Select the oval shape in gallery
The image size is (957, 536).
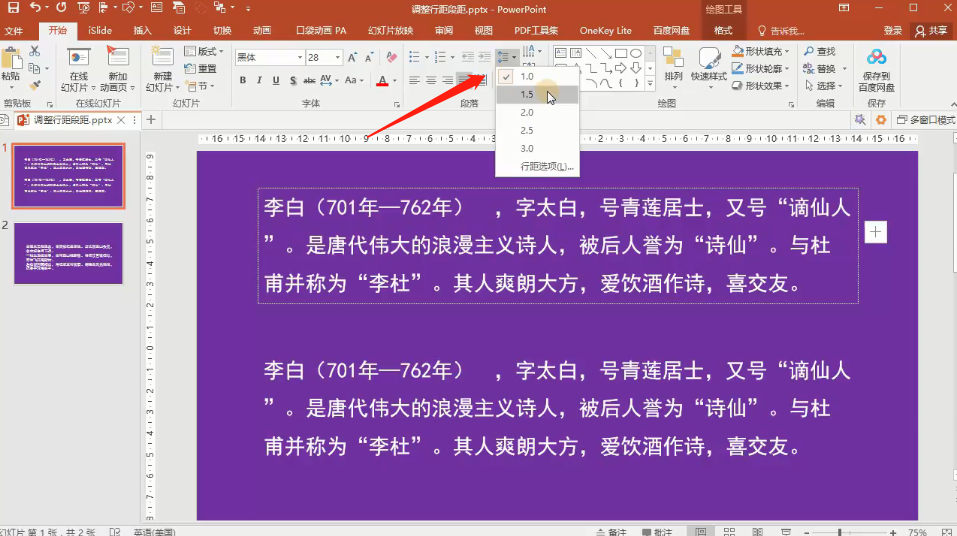coord(635,53)
